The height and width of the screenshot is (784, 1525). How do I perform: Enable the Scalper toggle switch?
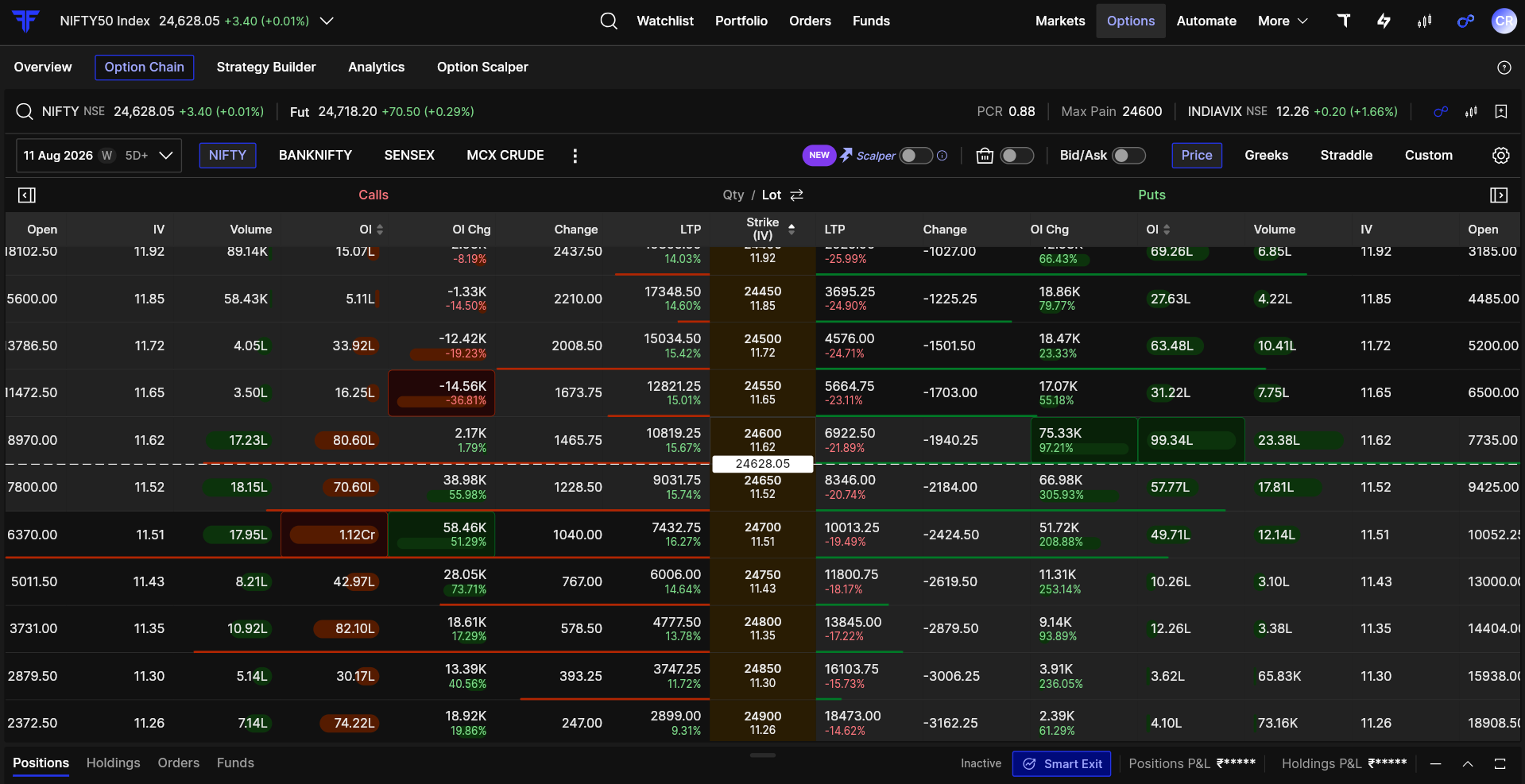(x=915, y=156)
